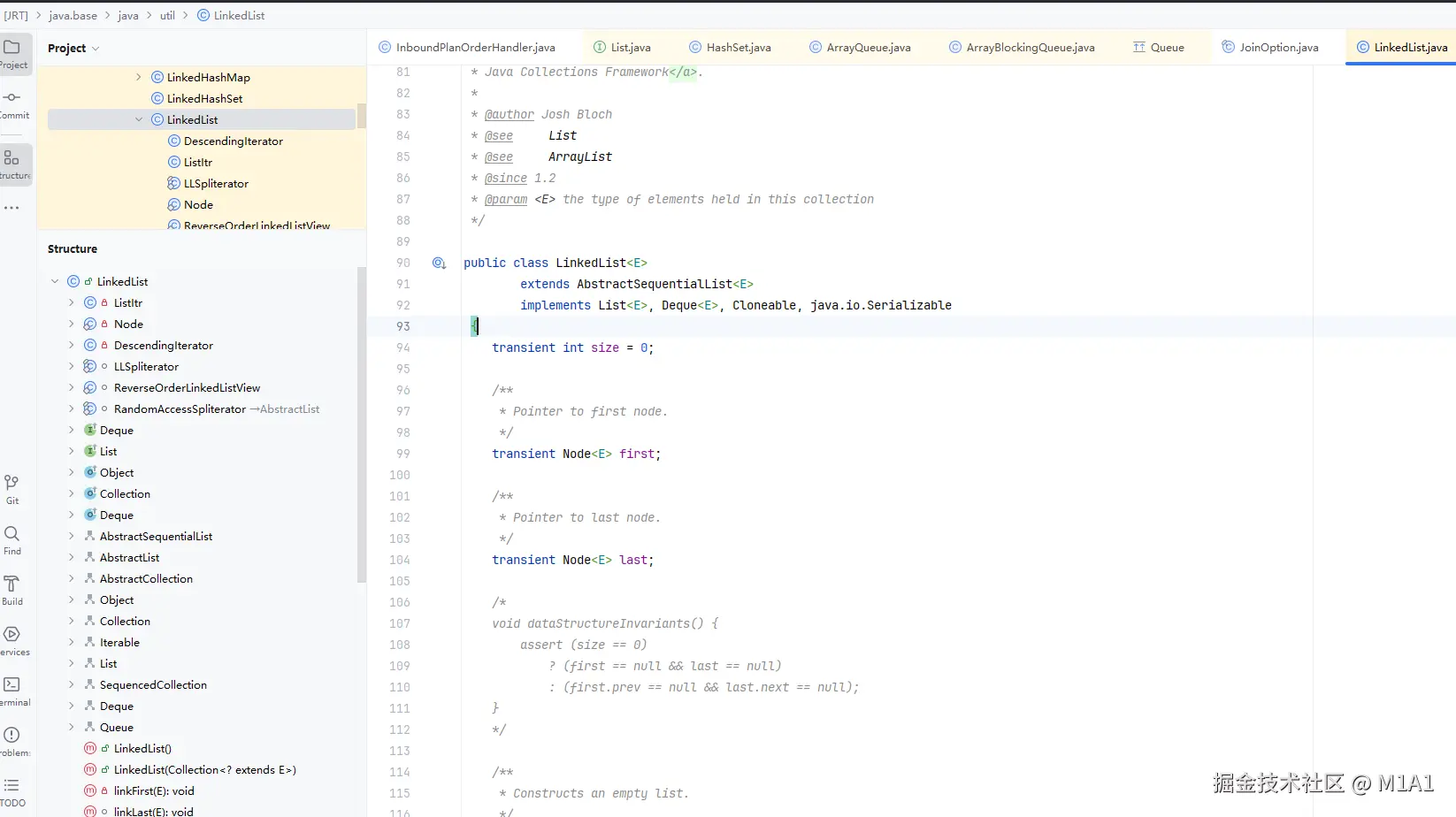Expand RandomAccessSpliterator in the Structure panel
The image size is (1456, 817).
point(72,408)
